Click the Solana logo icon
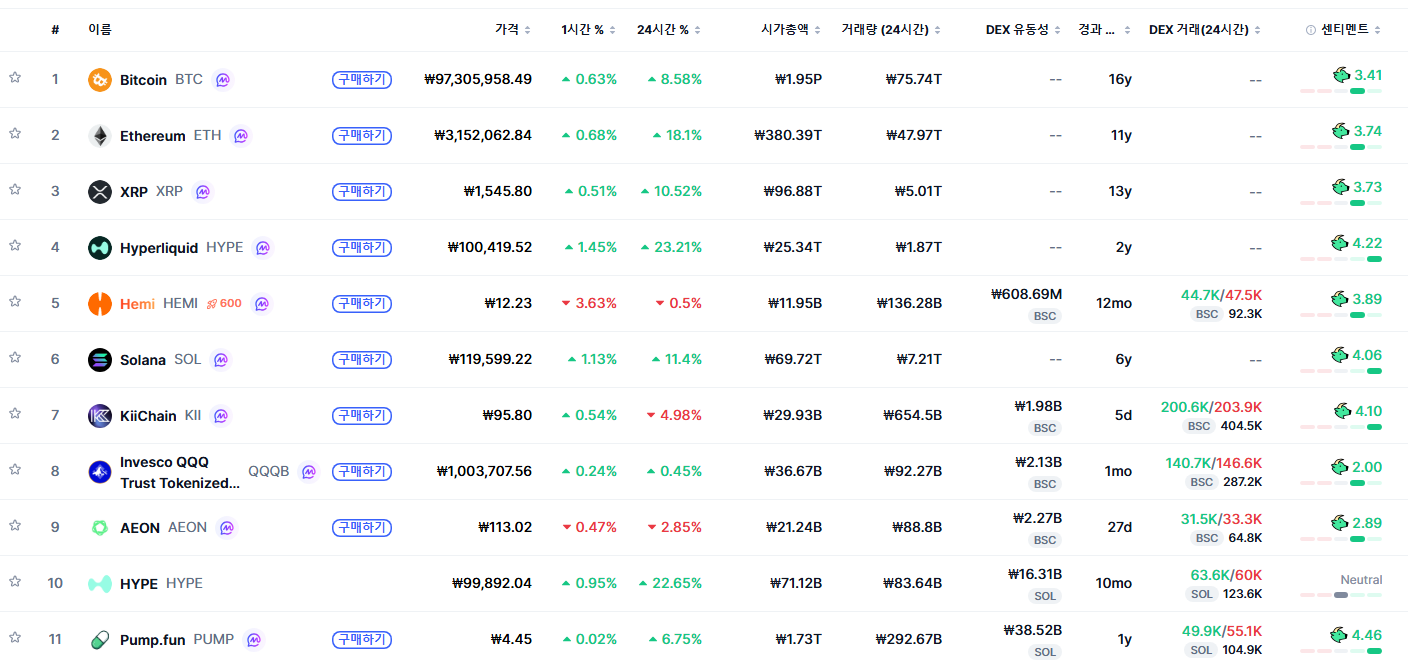The image size is (1424, 660). (100, 360)
